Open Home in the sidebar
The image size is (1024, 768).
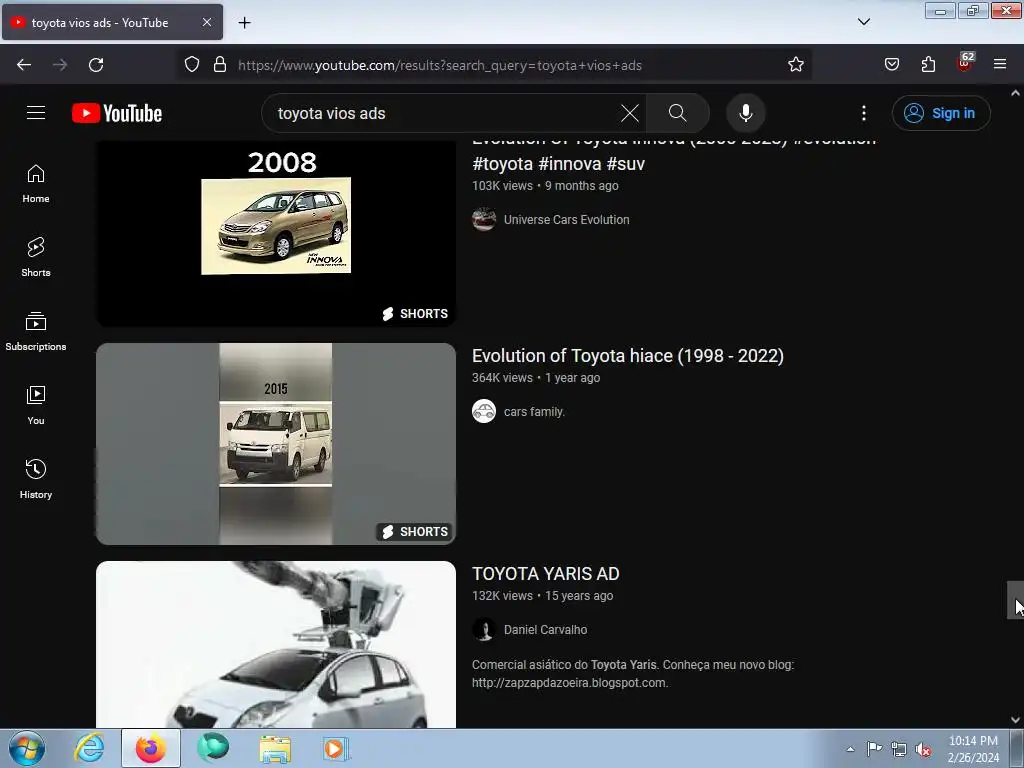coord(36,184)
